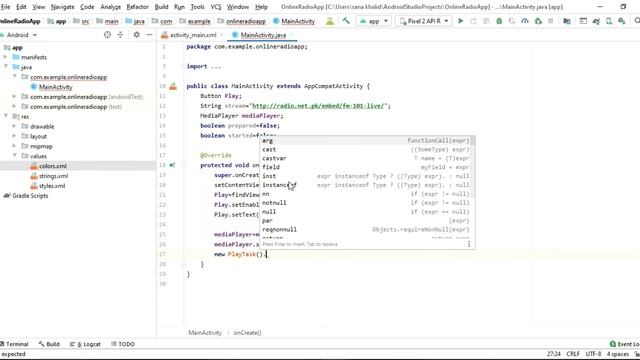Click the 4 spaces indent status entry
Image resolution: width=640 pixels, height=360 pixels.
618,354
